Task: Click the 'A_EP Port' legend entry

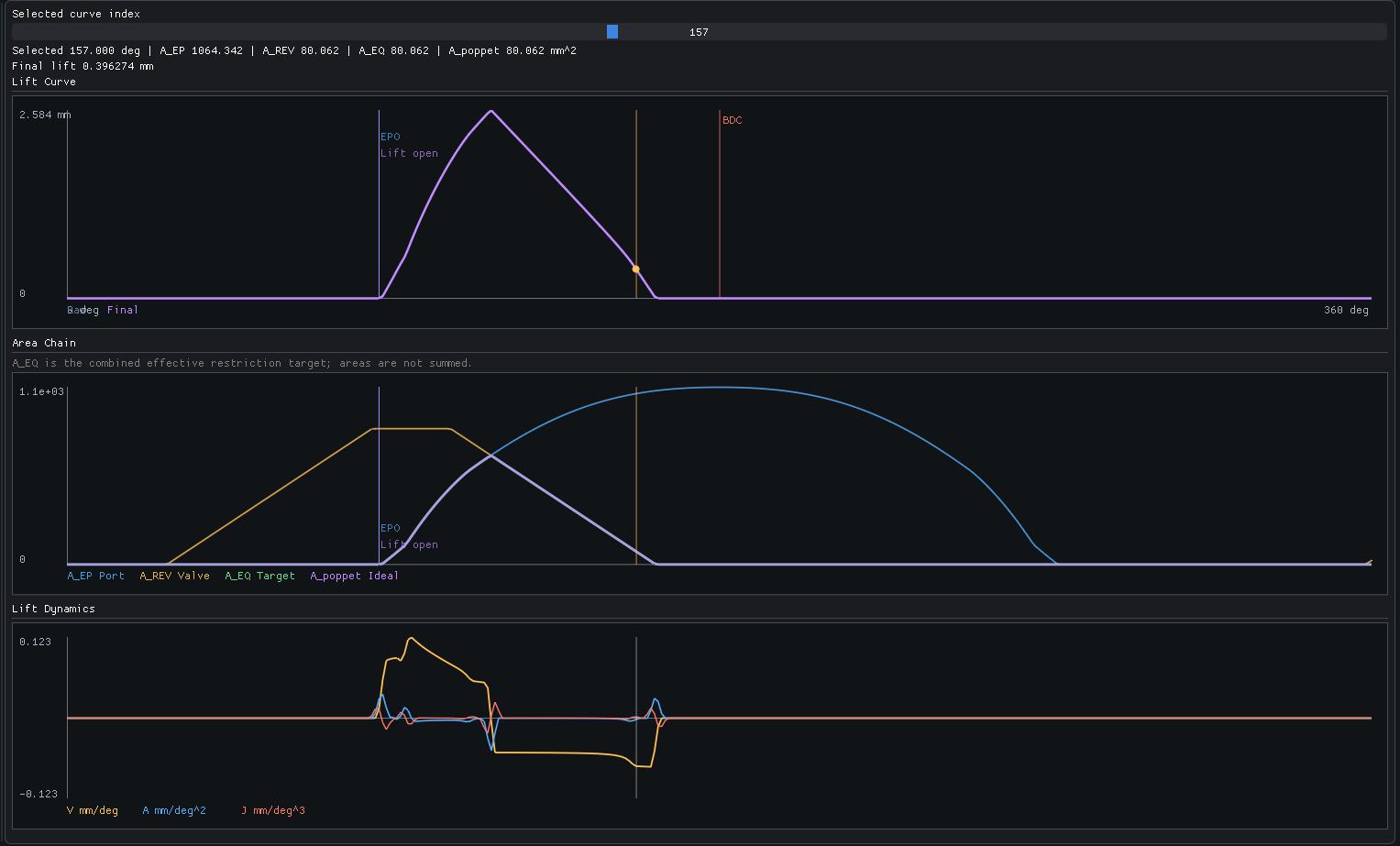Action: (x=96, y=576)
